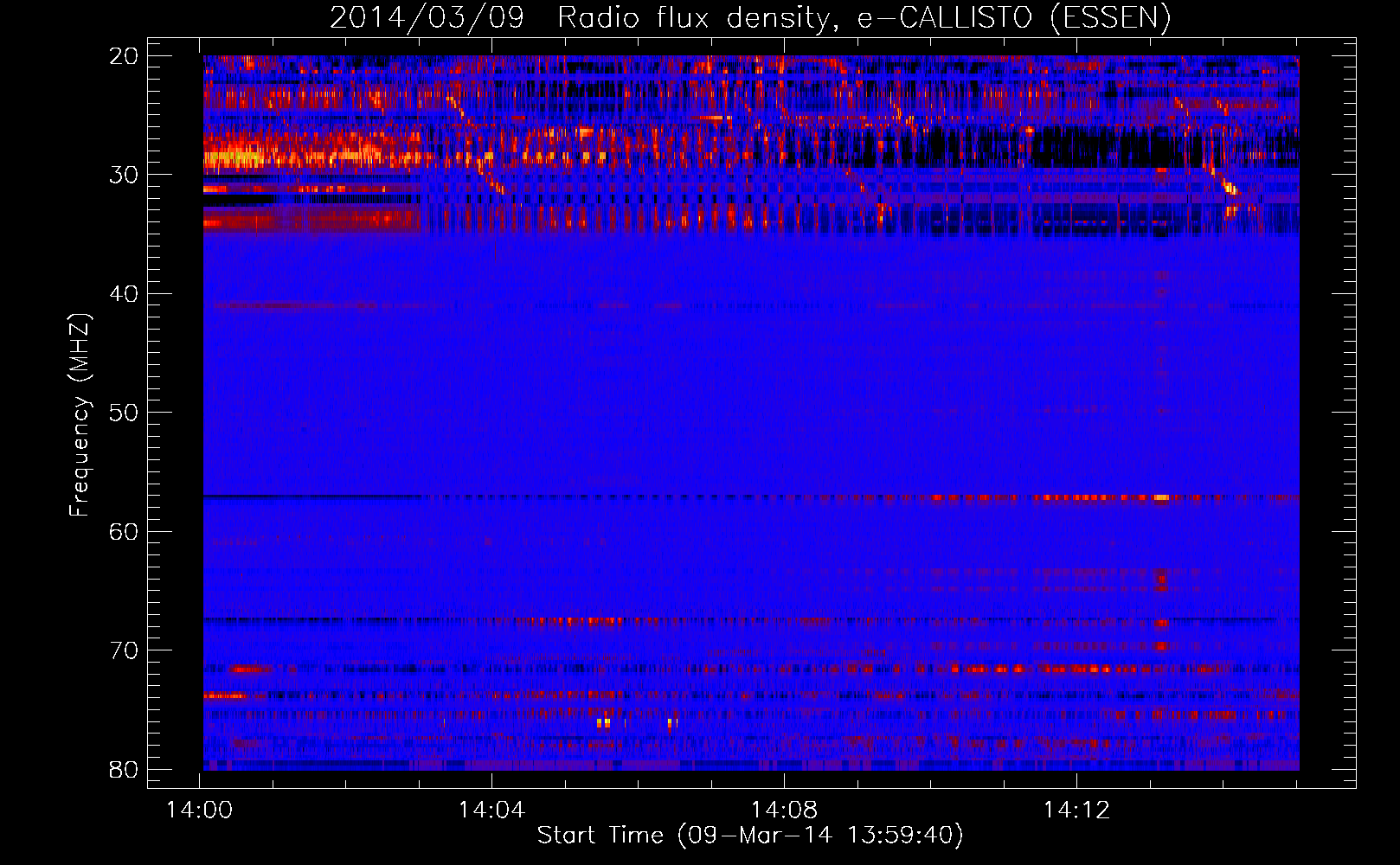Click the 80 MHz tick label
The width and height of the screenshot is (1400, 865).
click(x=124, y=770)
